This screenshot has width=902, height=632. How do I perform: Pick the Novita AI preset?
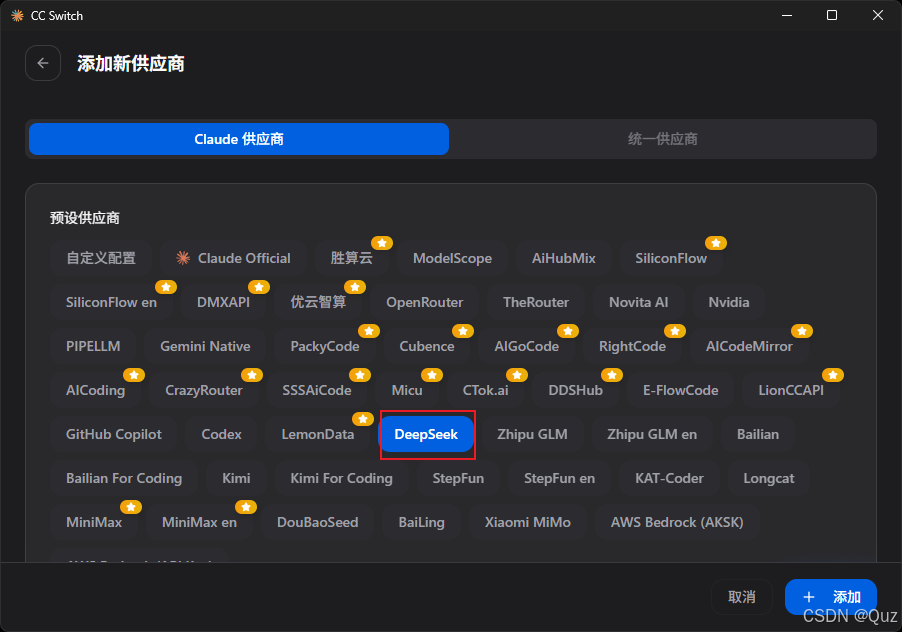pyautogui.click(x=639, y=302)
